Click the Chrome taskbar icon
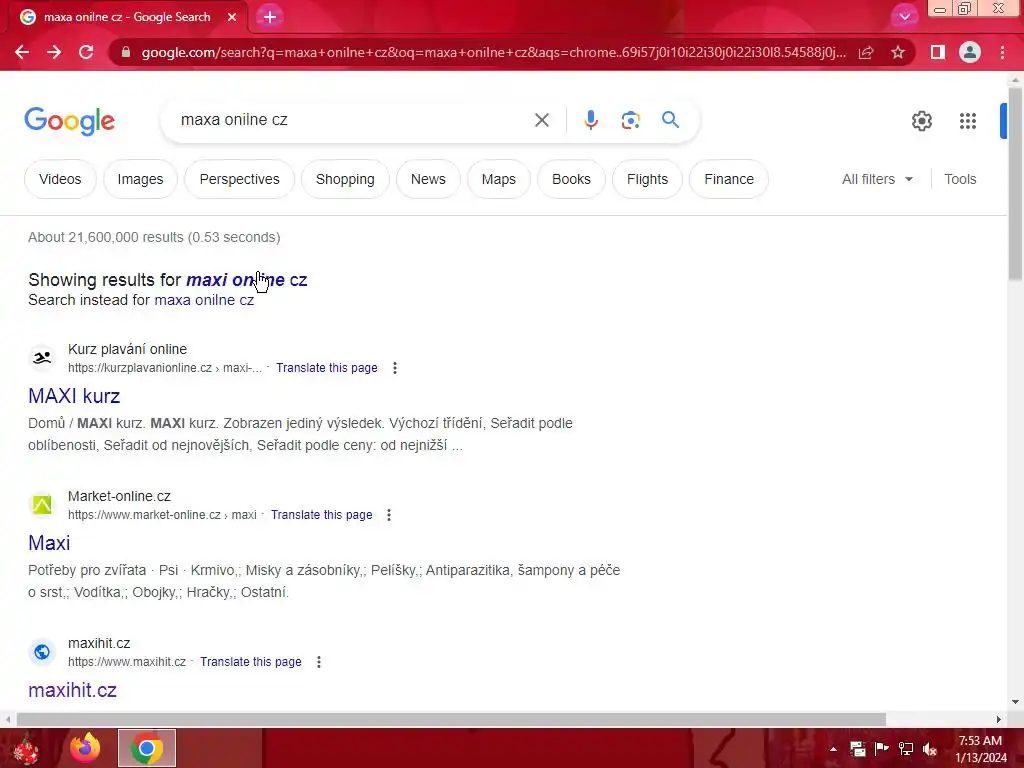Viewport: 1024px width, 768px height. 147,748
